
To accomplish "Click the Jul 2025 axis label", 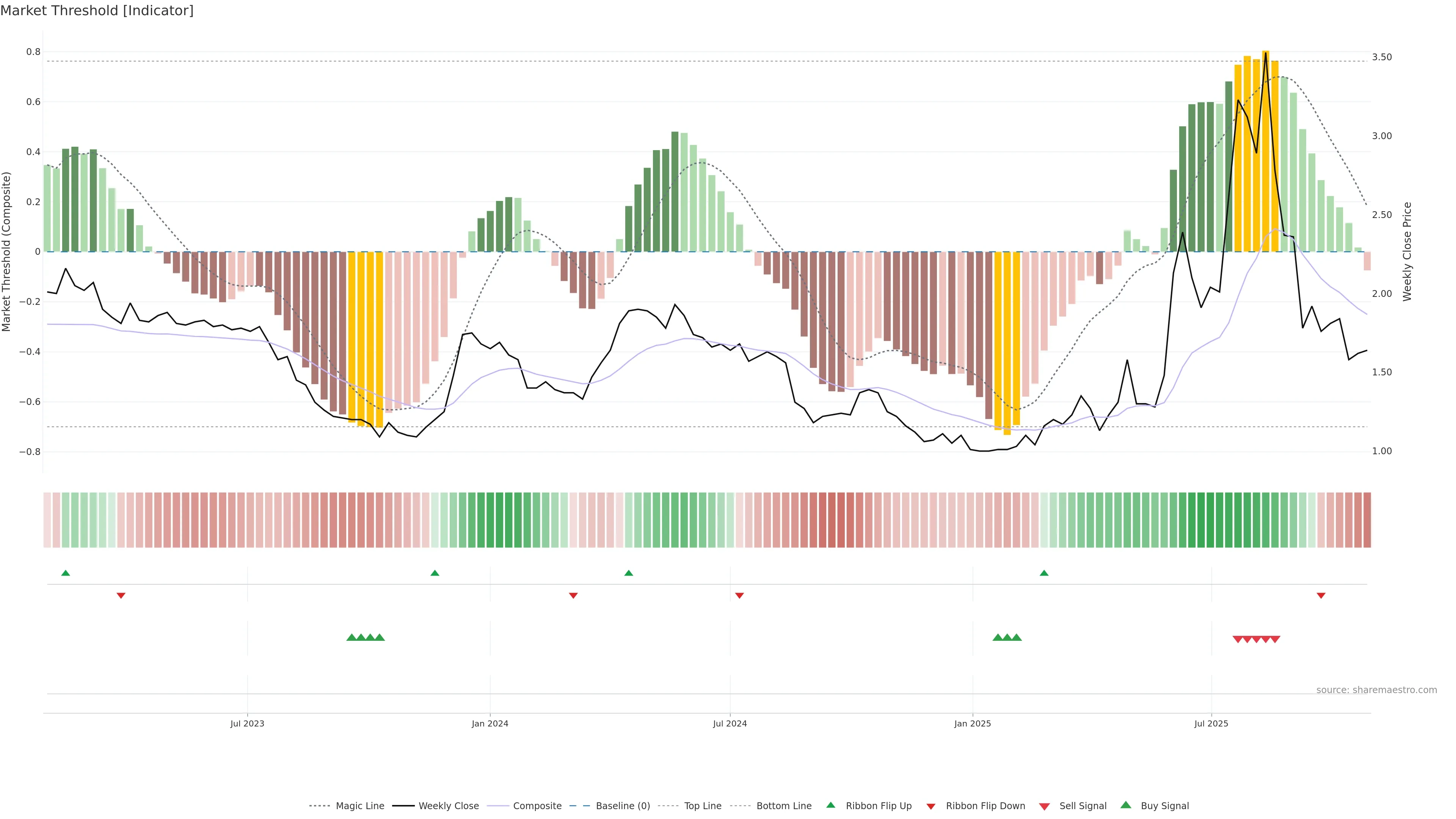I will coord(1211,723).
